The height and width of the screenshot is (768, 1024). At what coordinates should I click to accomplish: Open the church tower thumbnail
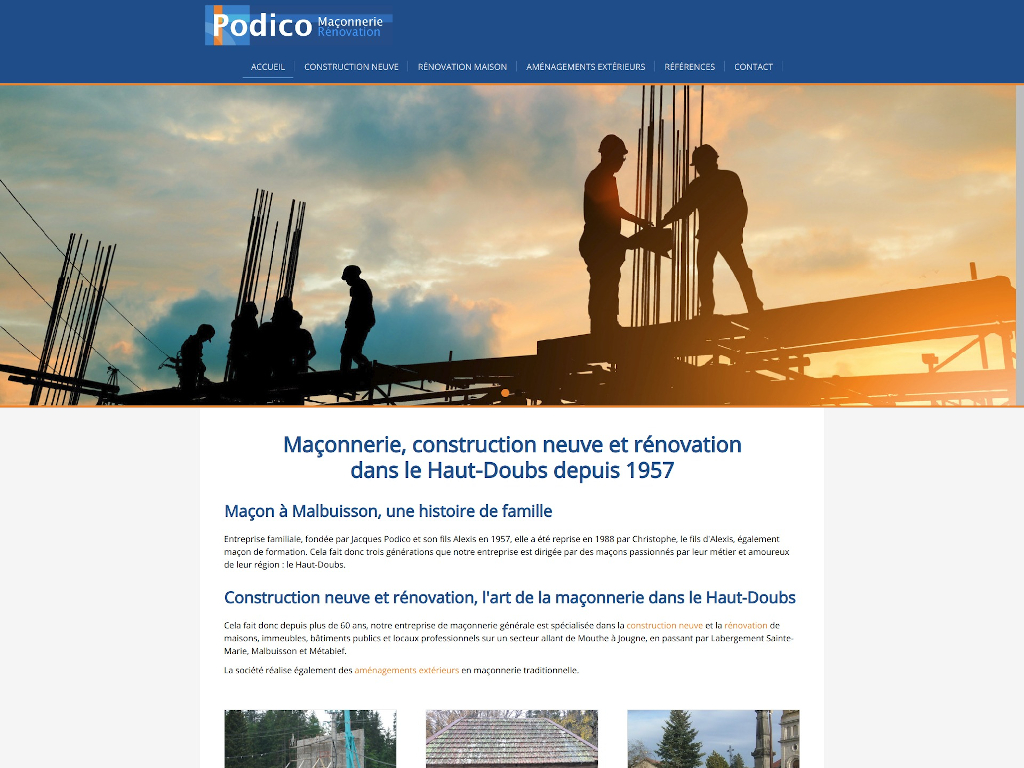pos(712,738)
